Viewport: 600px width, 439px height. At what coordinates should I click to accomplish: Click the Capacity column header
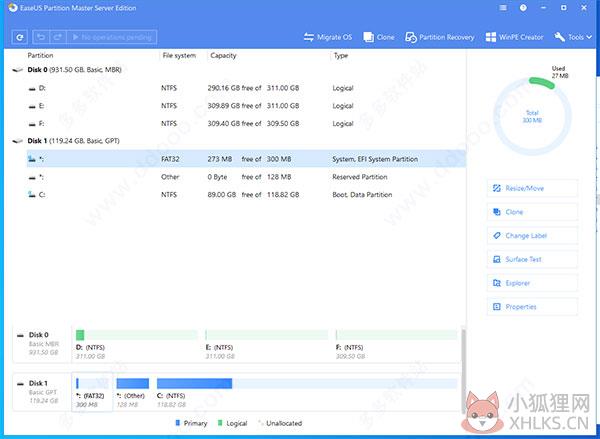(x=223, y=55)
